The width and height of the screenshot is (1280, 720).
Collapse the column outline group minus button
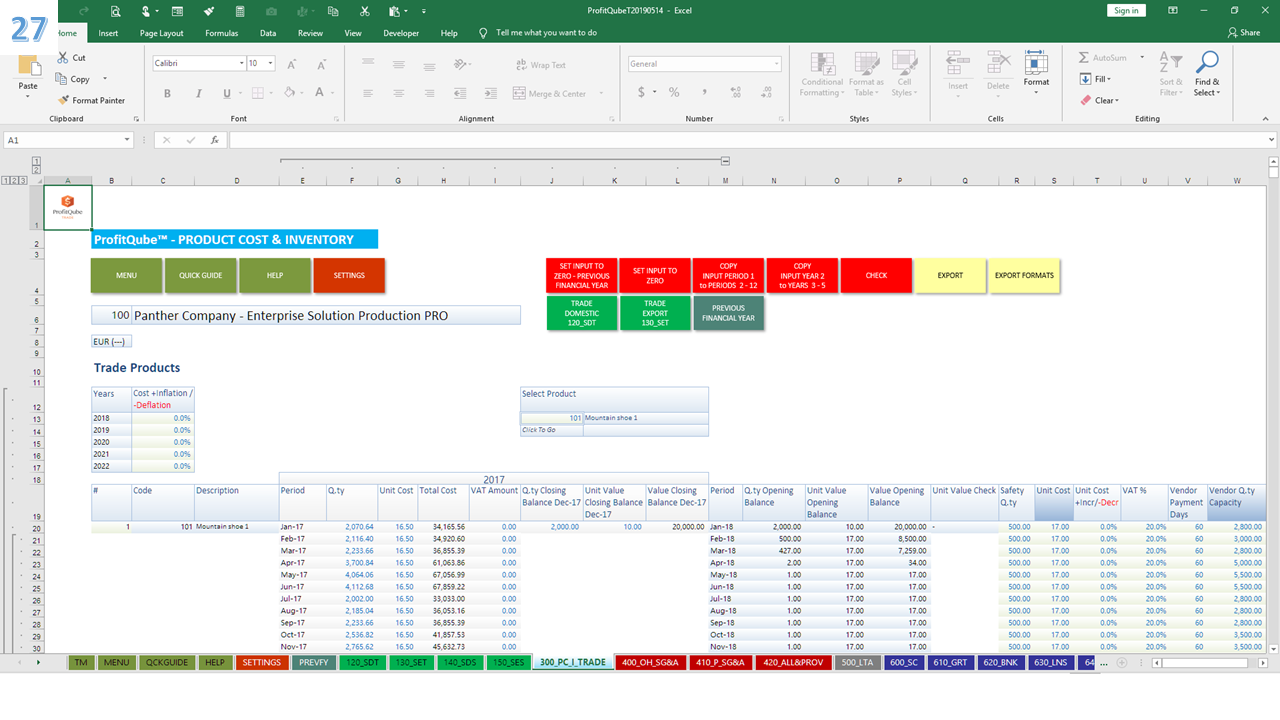[726, 161]
